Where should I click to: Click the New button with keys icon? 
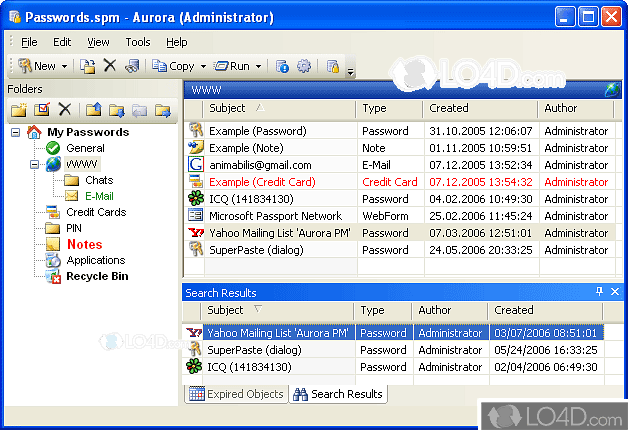tap(36, 66)
